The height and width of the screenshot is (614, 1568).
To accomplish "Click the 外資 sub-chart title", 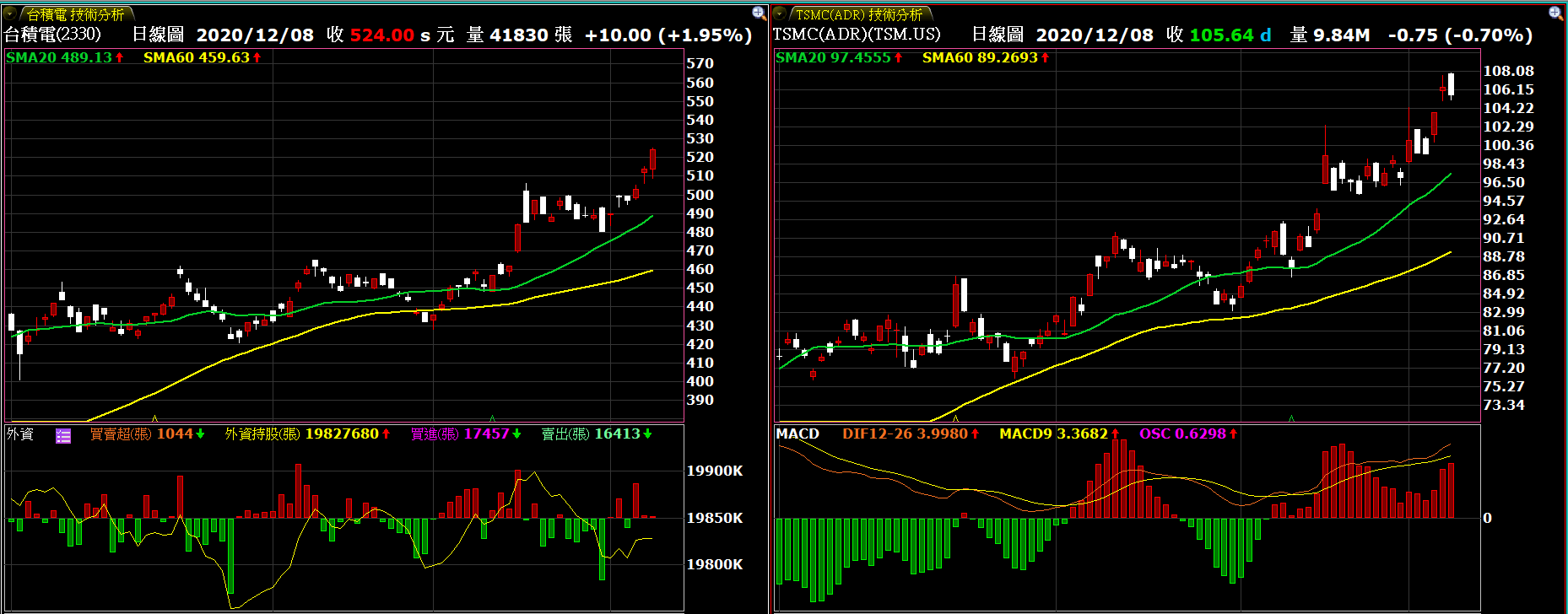I will pos(20,434).
